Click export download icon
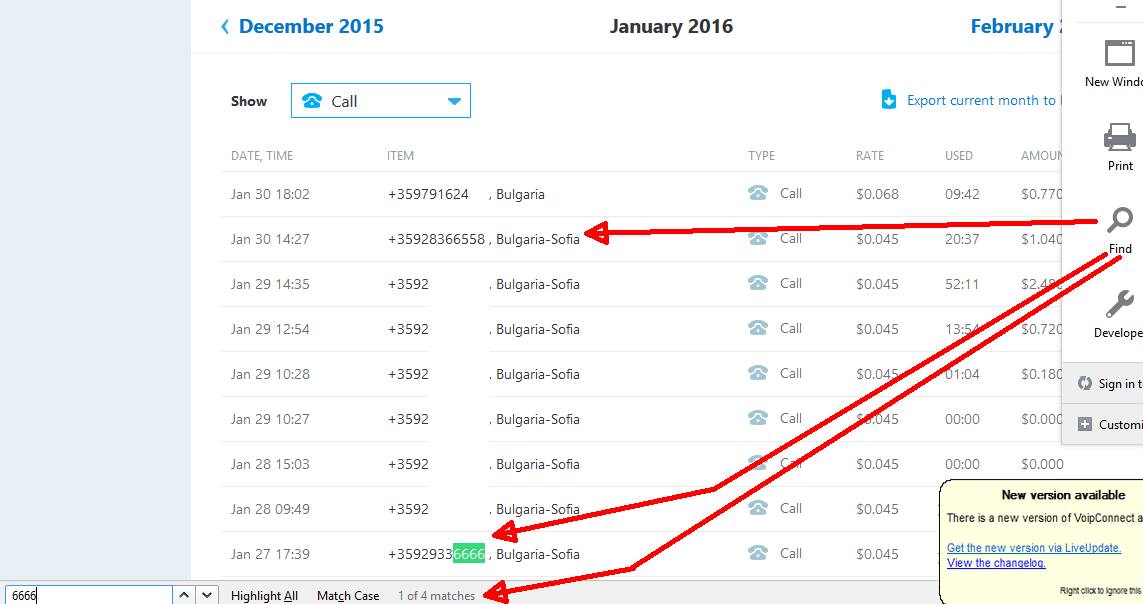This screenshot has width=1143, height=604. point(888,100)
